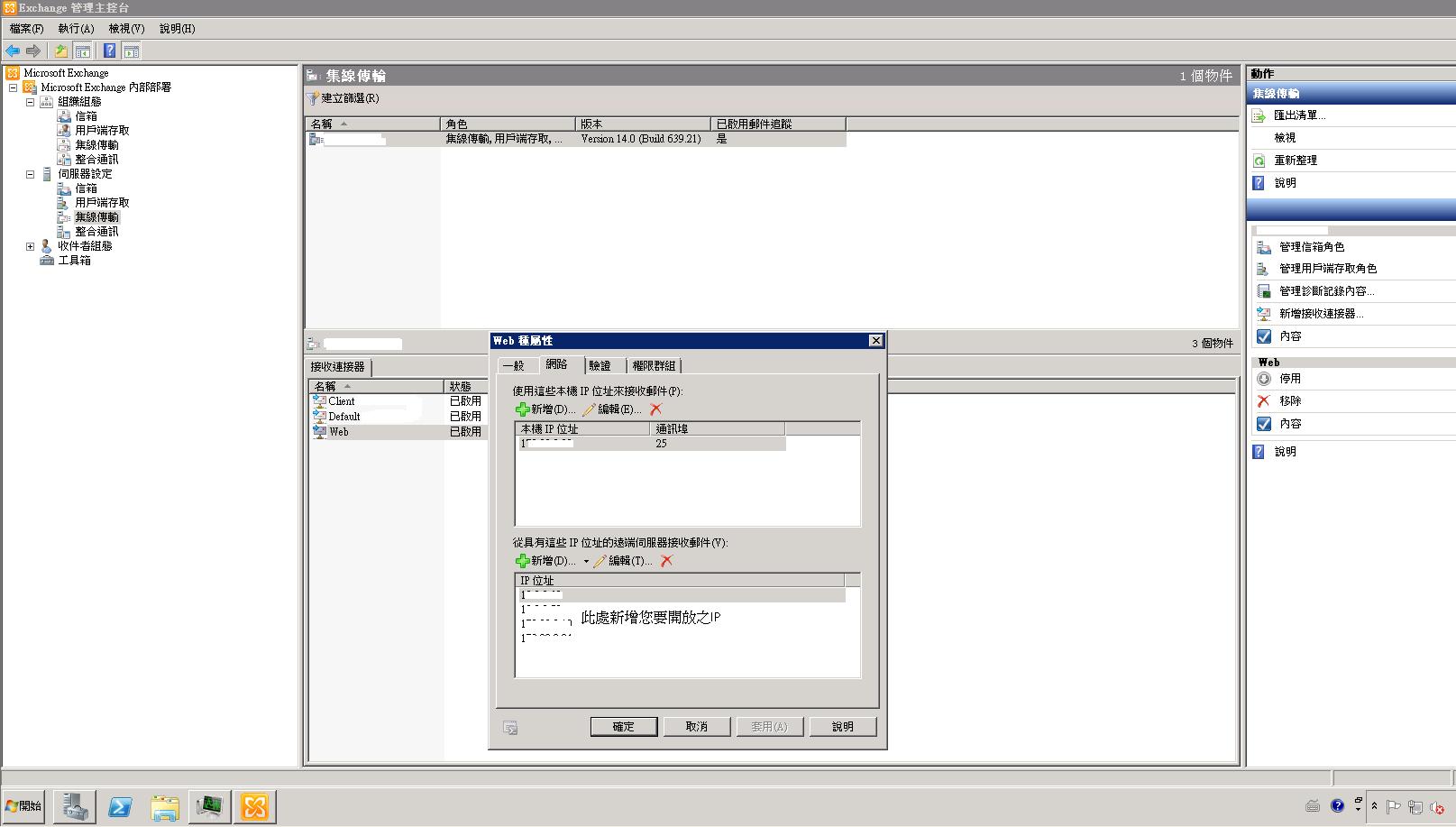Screen dimensions: 1456x827
Task: Select 工具箱 Toolbox in navigation tree
Action: pos(74,261)
